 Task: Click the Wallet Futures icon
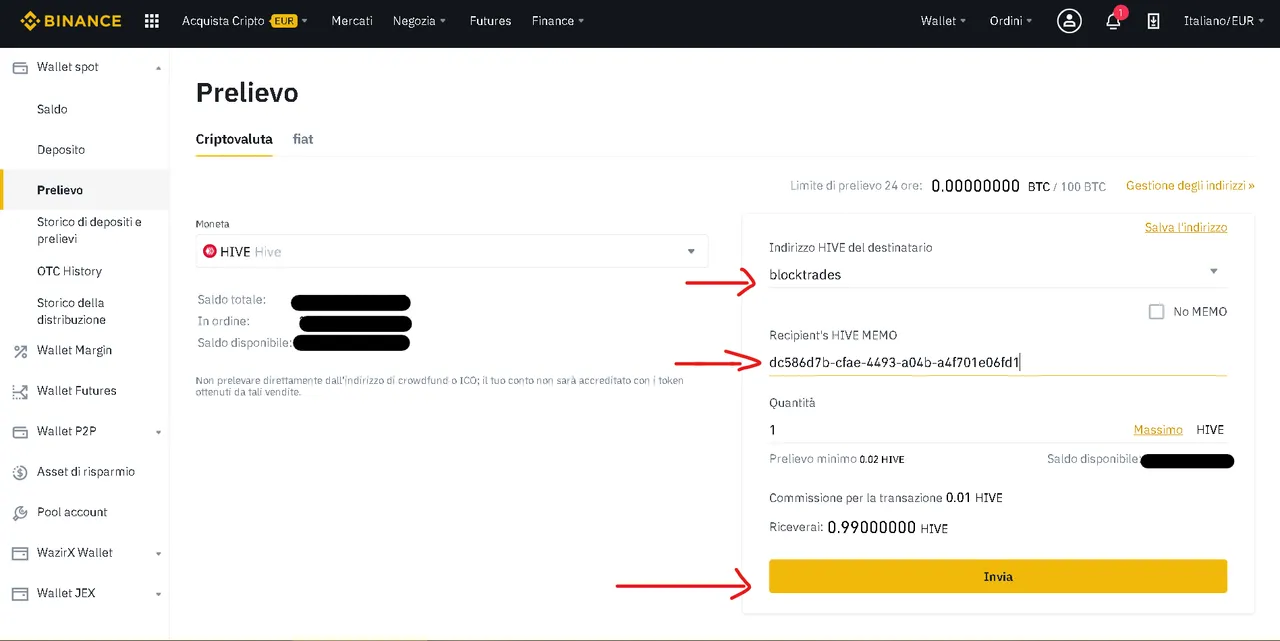pyautogui.click(x=19, y=391)
